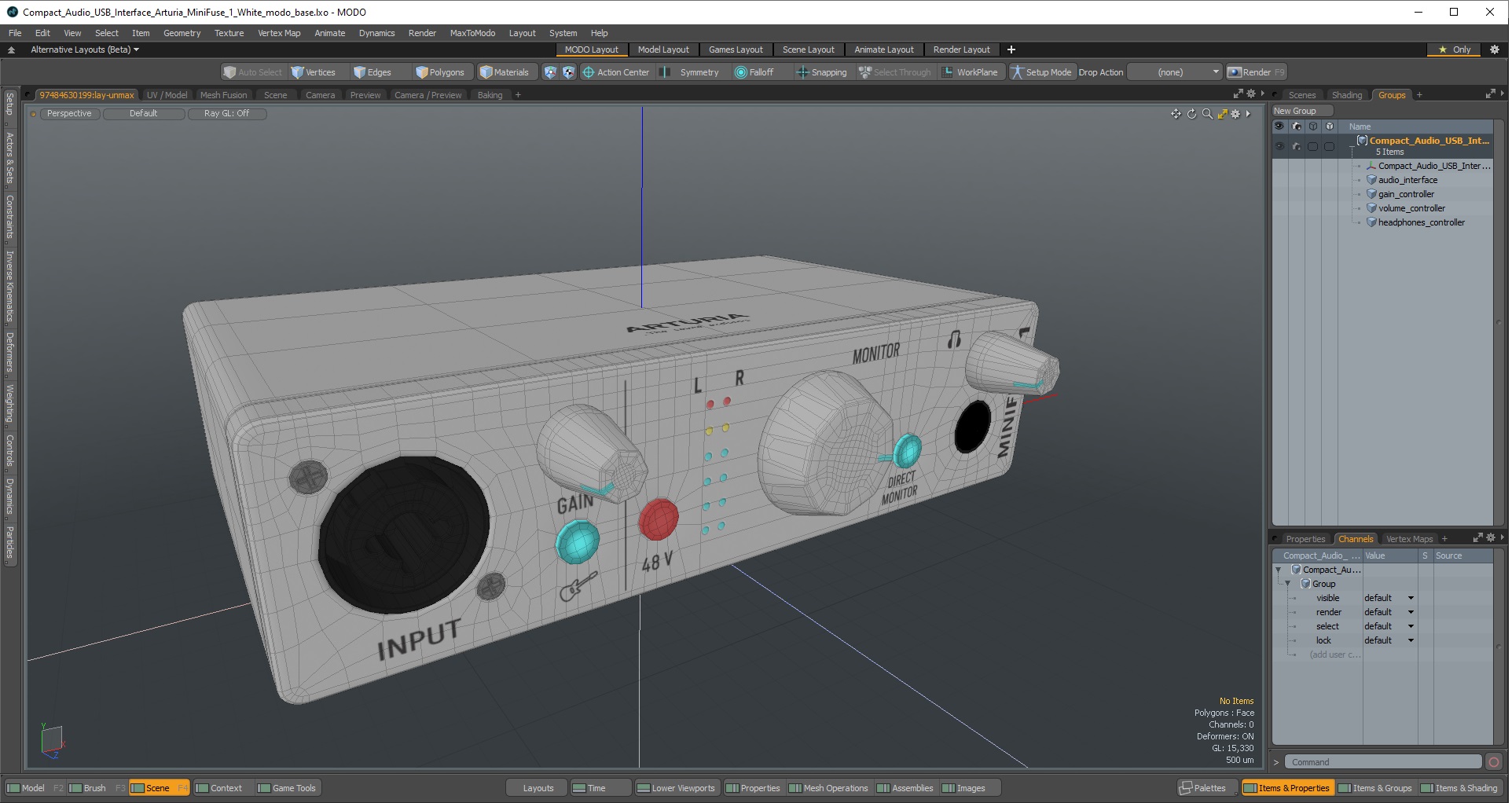
Task: Click the viewport rotate icon
Action: pyautogui.click(x=1191, y=114)
